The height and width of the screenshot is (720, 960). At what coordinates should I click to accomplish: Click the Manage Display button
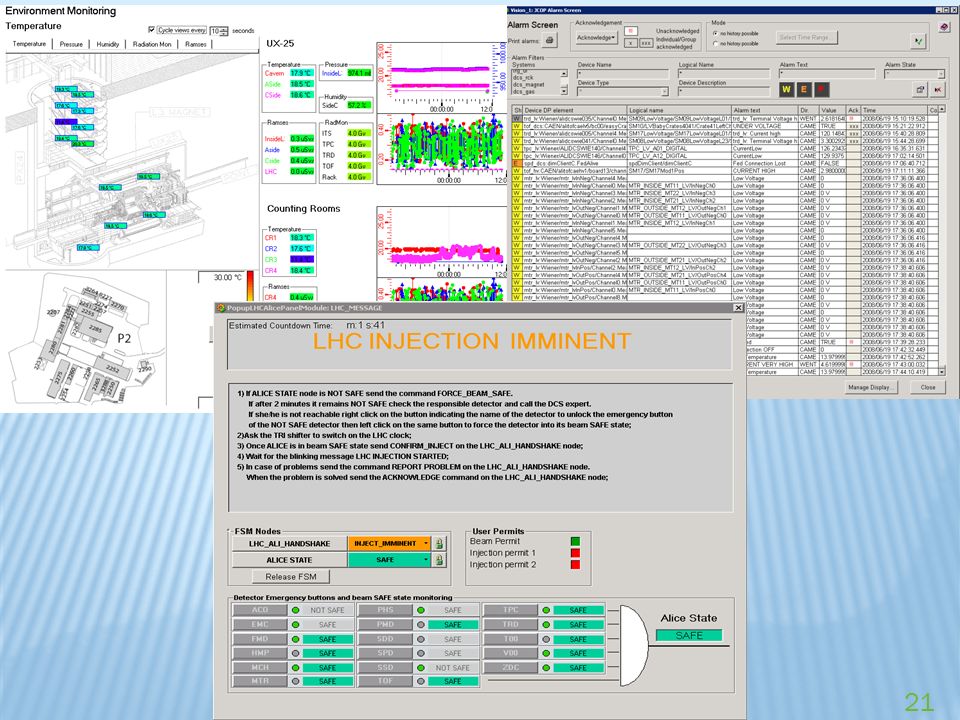point(872,387)
